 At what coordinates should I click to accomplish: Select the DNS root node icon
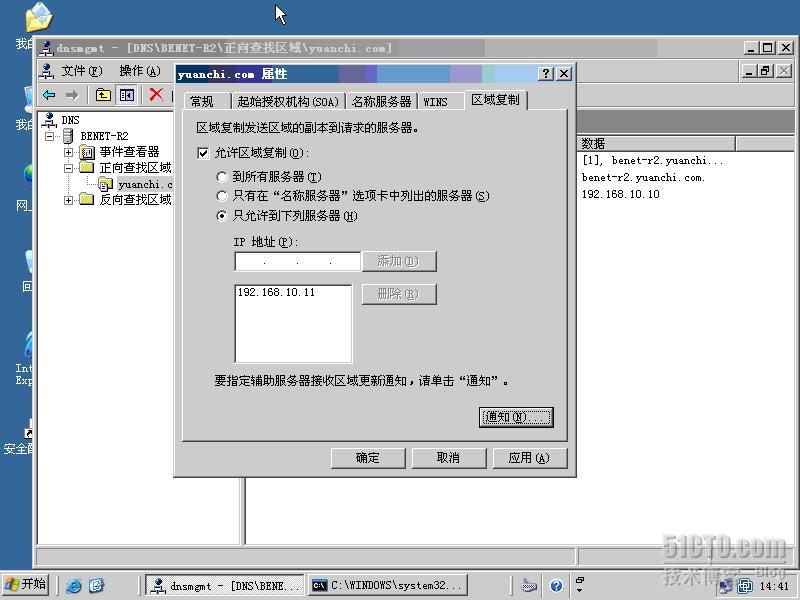pos(49,120)
